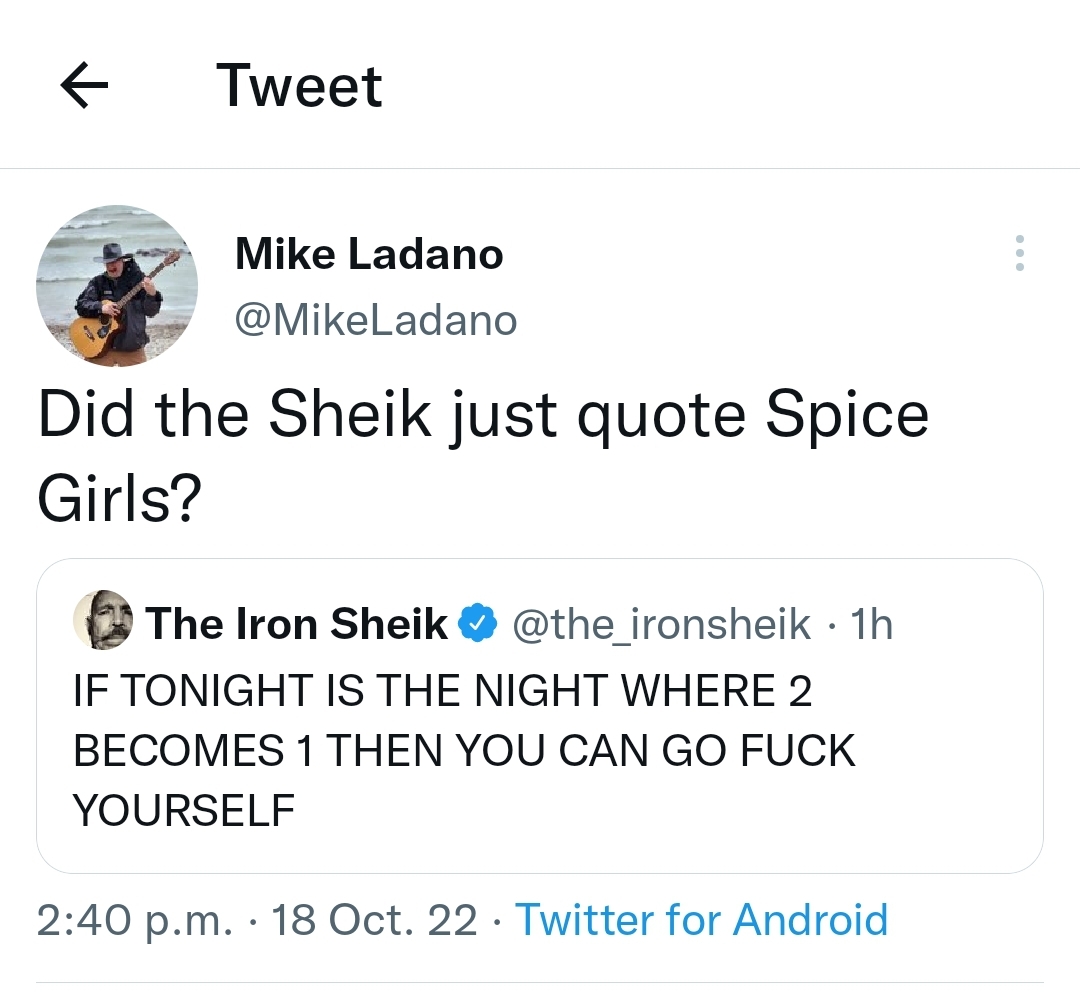Open the Twitter for Android link

pyautogui.click(x=701, y=919)
